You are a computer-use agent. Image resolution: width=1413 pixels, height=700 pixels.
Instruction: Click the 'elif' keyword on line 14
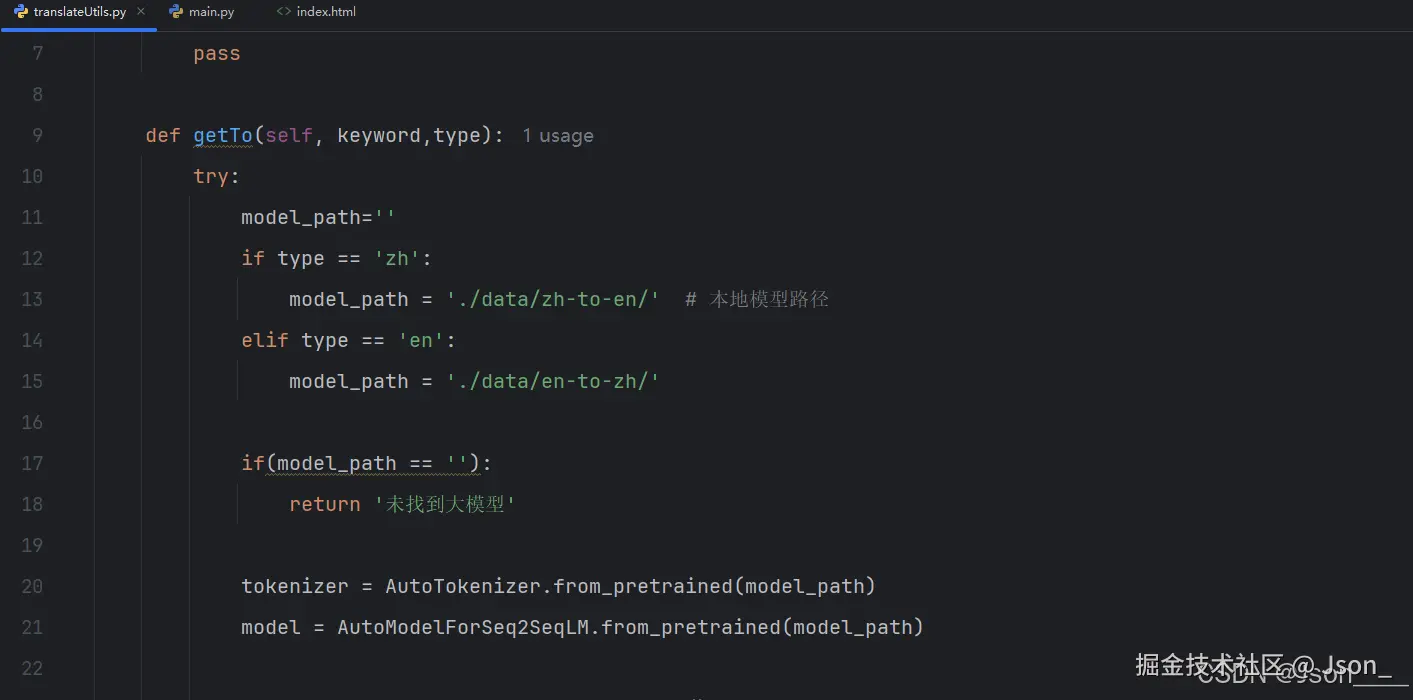click(265, 340)
